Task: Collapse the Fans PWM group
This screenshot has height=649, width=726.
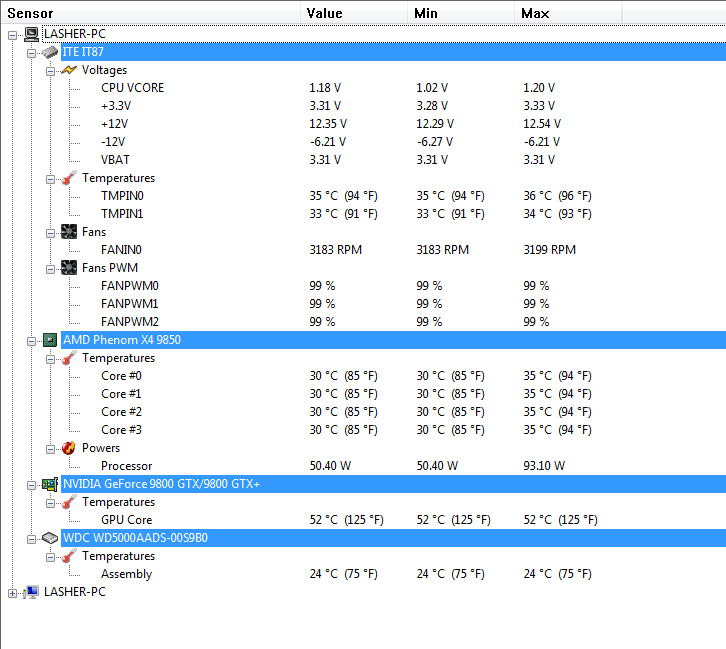Action: 50,269
